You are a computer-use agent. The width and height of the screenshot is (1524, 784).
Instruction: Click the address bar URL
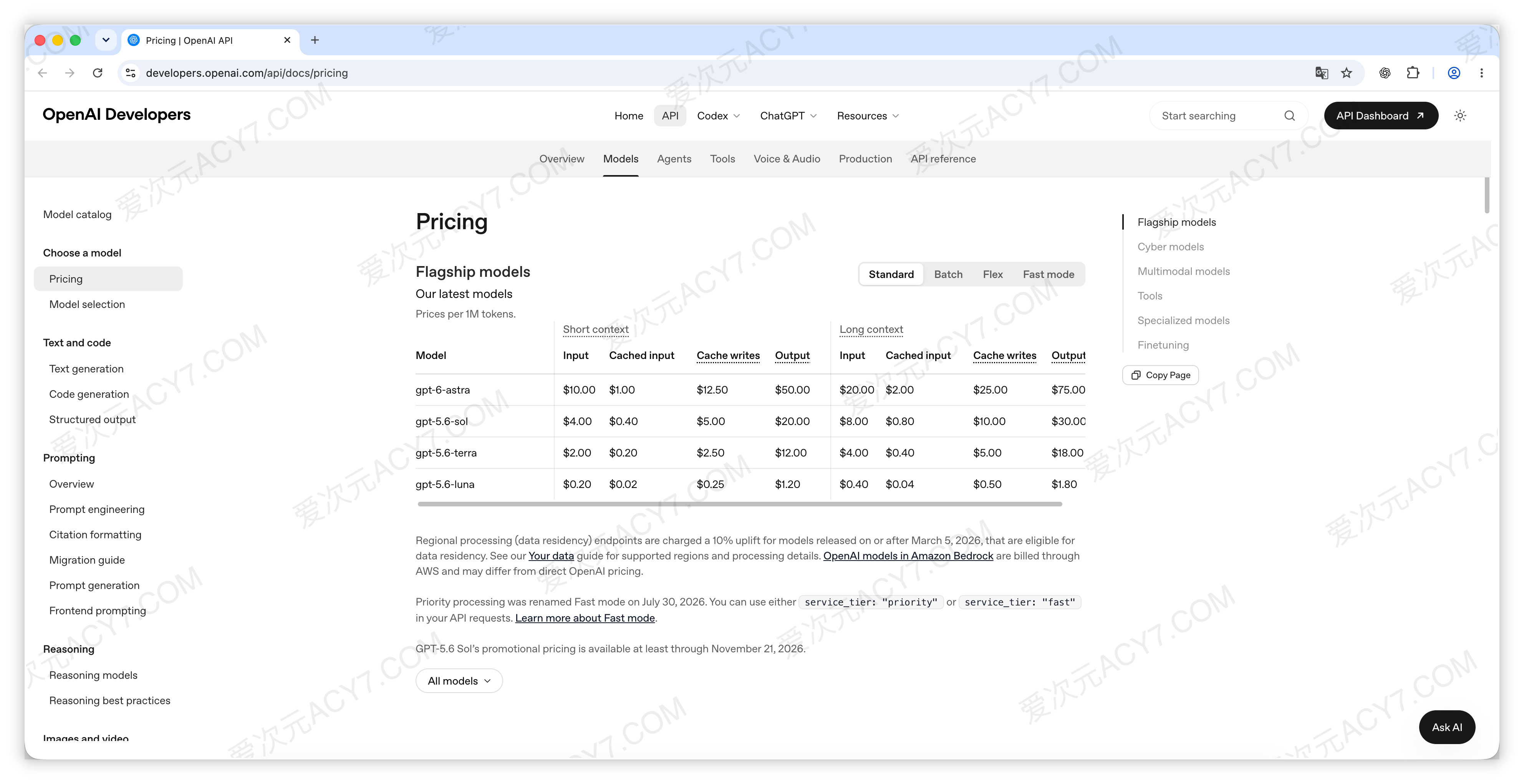click(x=247, y=73)
